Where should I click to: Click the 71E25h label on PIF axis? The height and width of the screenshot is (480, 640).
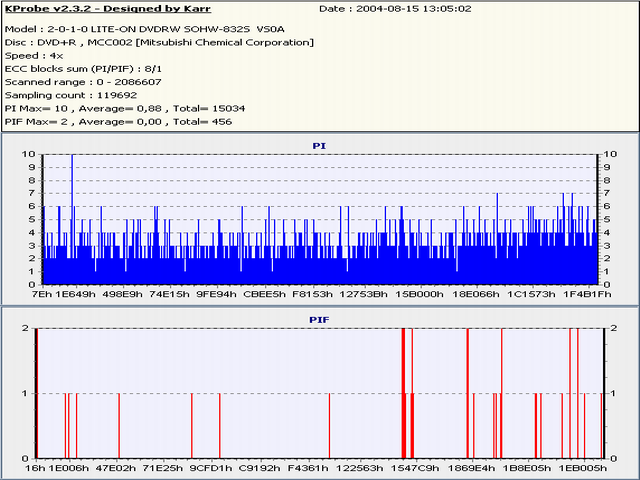163,468
